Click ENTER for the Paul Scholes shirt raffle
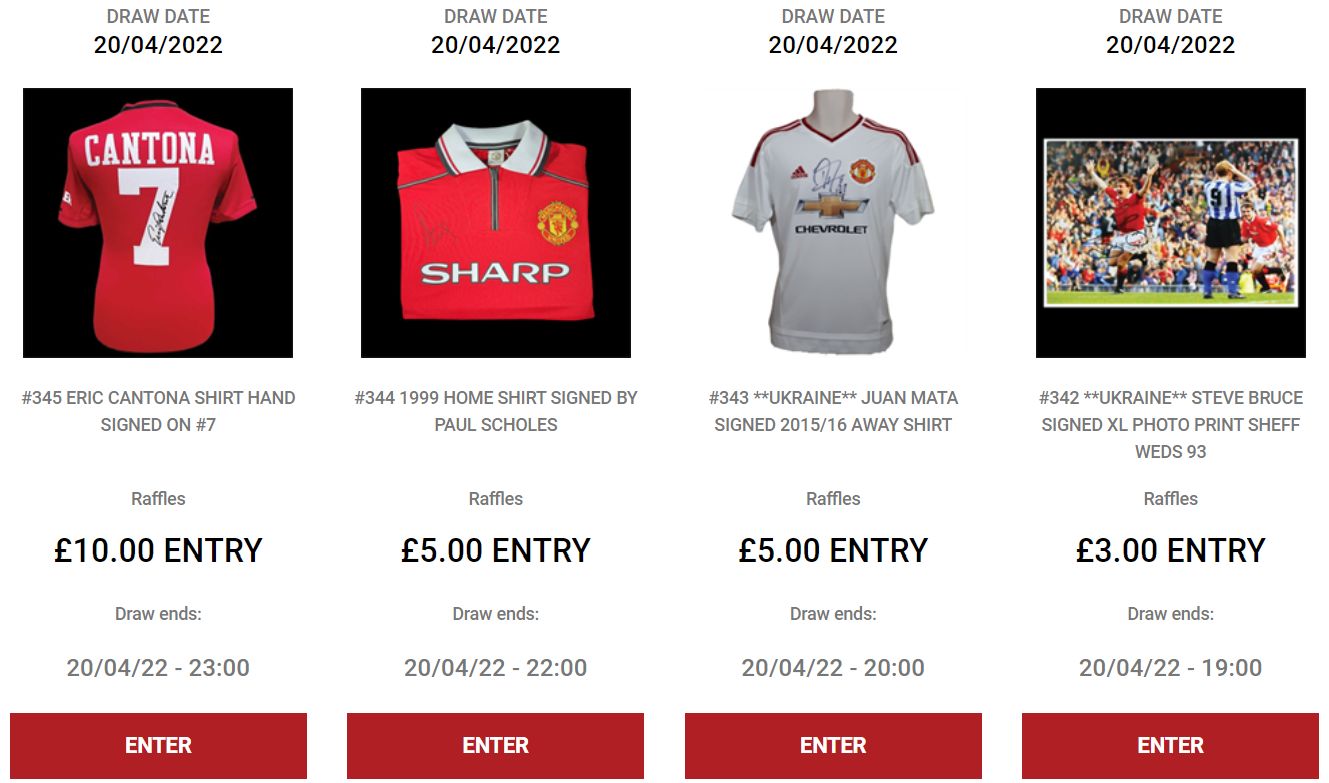1329x783 pixels. pyautogui.click(x=496, y=746)
